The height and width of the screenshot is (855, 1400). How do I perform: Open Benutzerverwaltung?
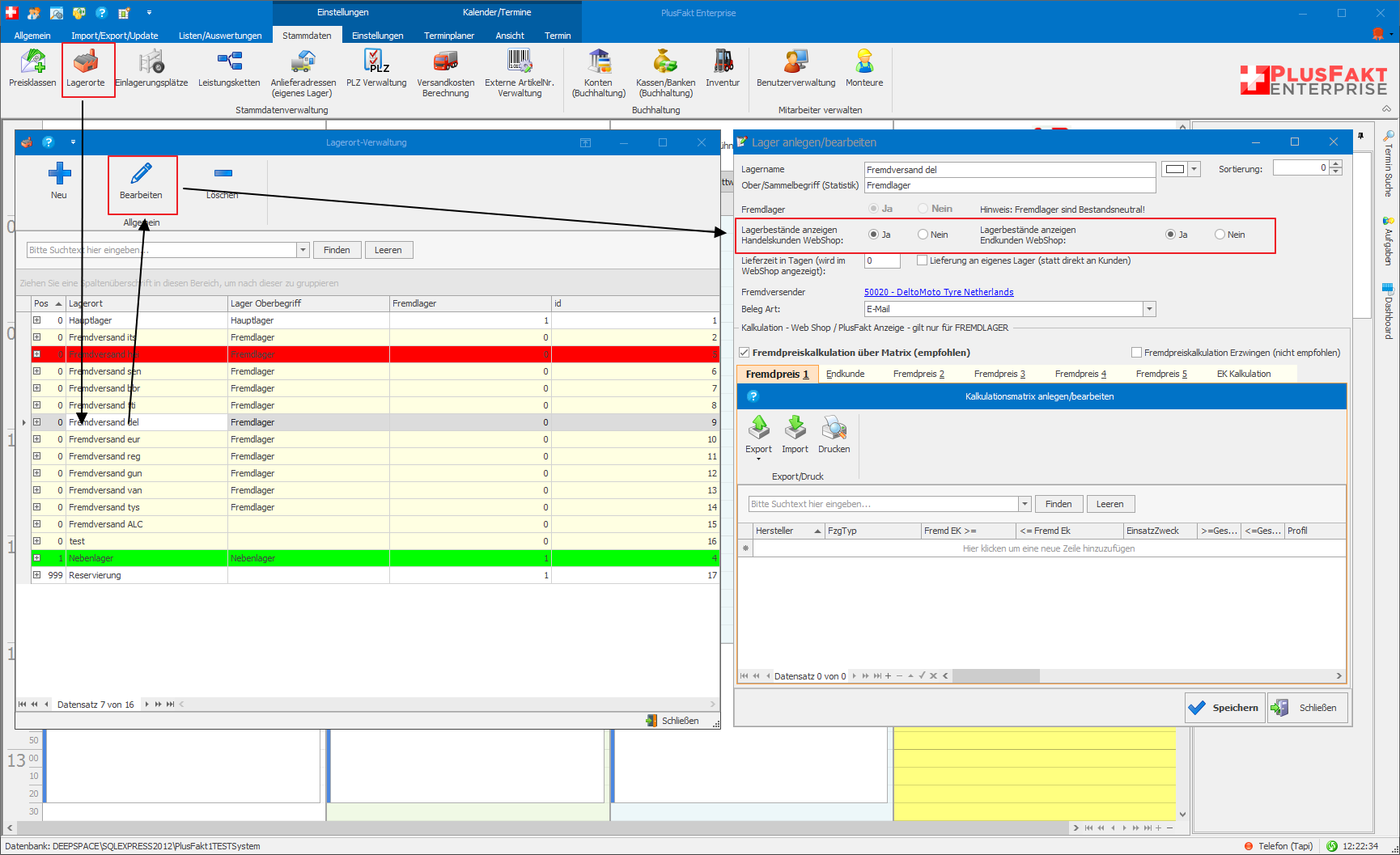click(x=796, y=69)
